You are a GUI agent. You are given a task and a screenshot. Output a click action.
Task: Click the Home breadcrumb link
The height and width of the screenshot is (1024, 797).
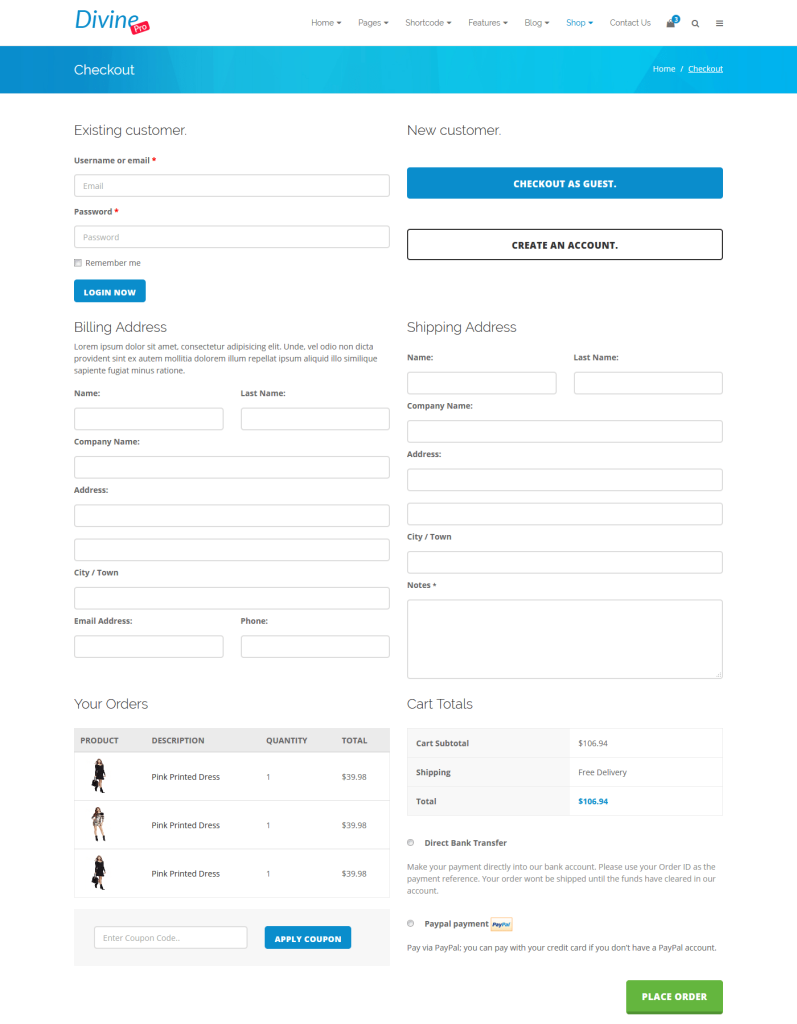tap(663, 68)
